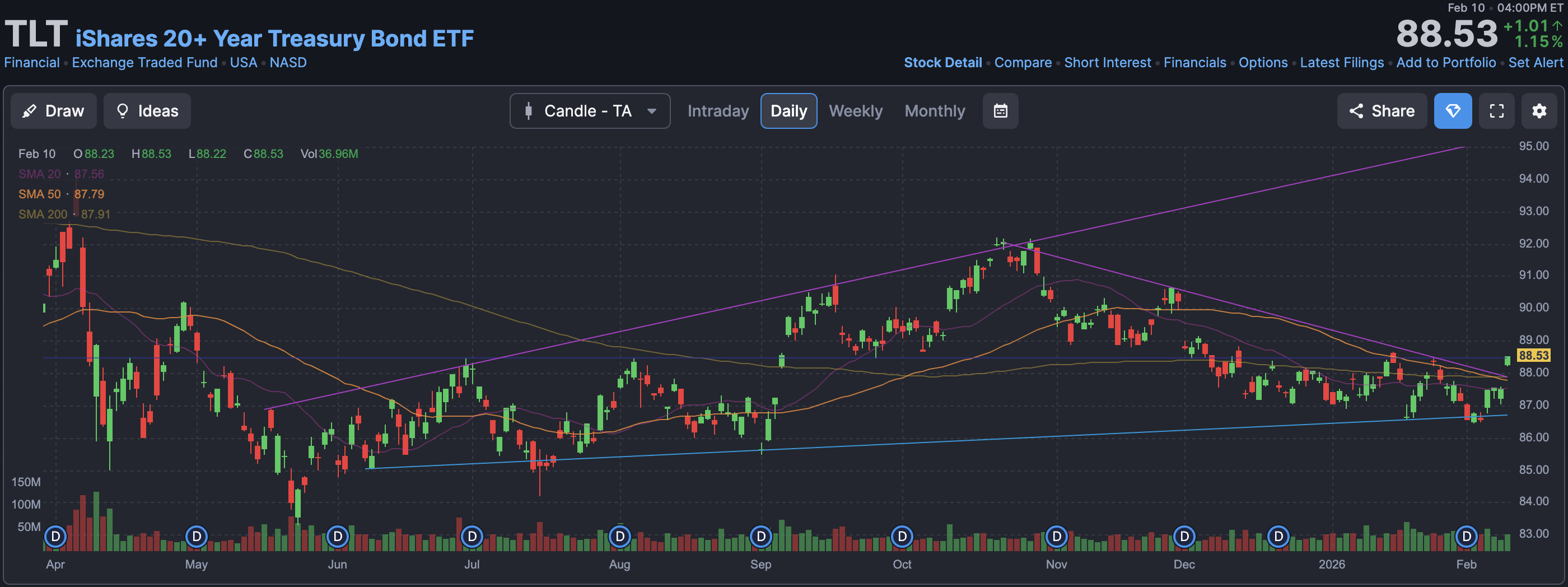Enter fullscreen chart mode
This screenshot has height=587, width=1568.
coord(1496,111)
